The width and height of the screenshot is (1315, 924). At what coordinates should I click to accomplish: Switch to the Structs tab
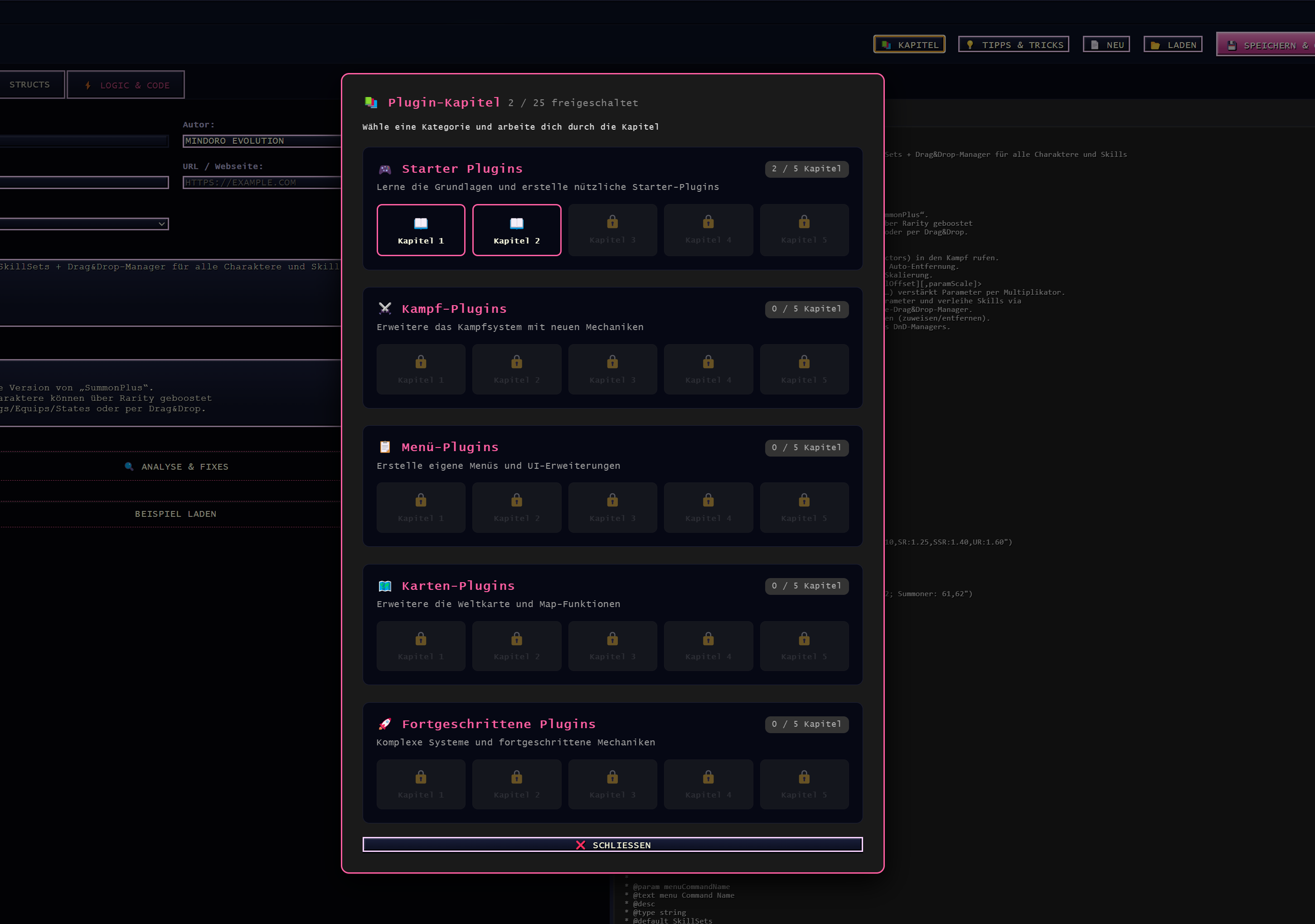30,85
